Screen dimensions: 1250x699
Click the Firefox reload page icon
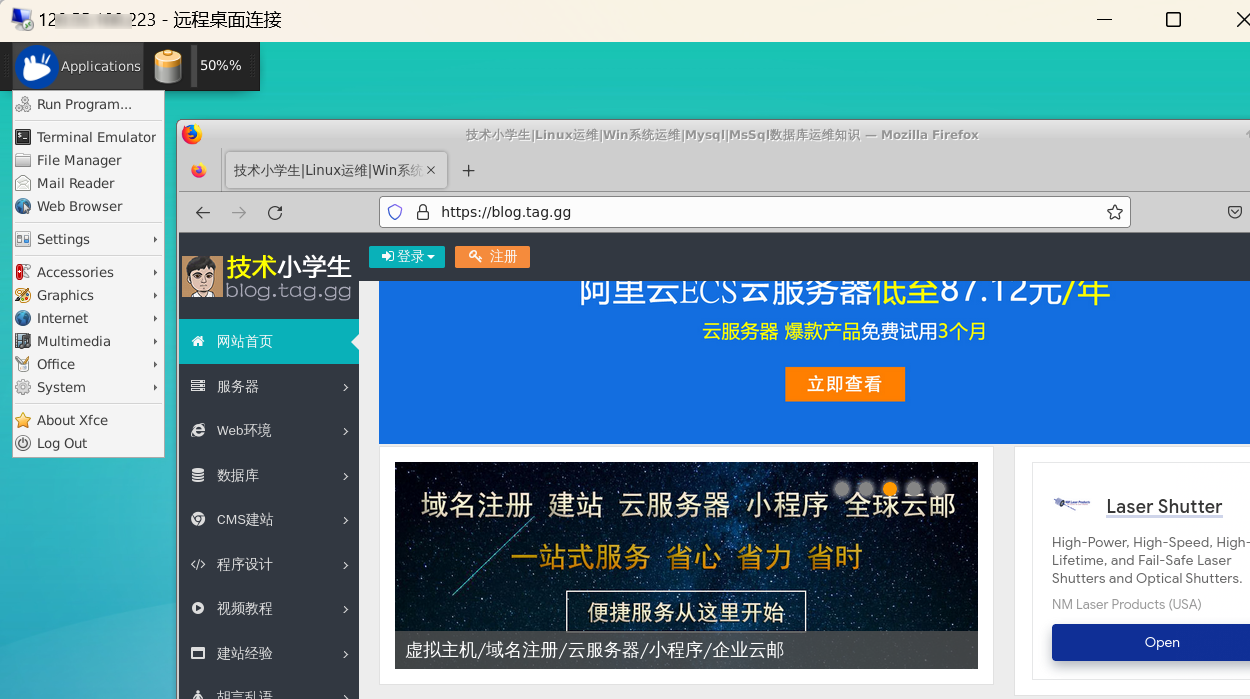pos(275,212)
